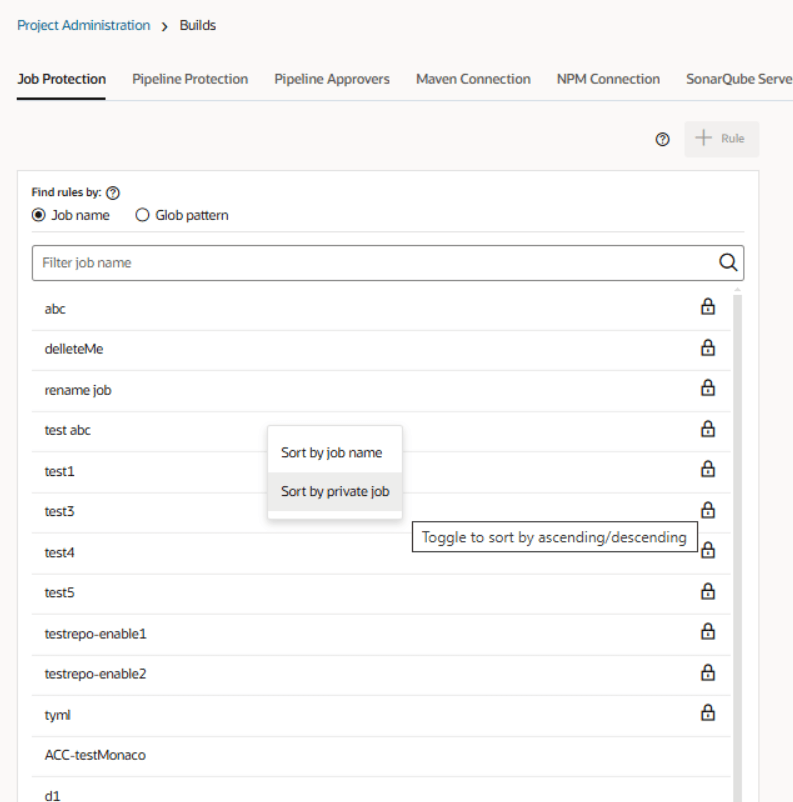Click the lock icon beside testrepo-enable2
Viewport: 793px width, 802px height.
[x=708, y=672]
